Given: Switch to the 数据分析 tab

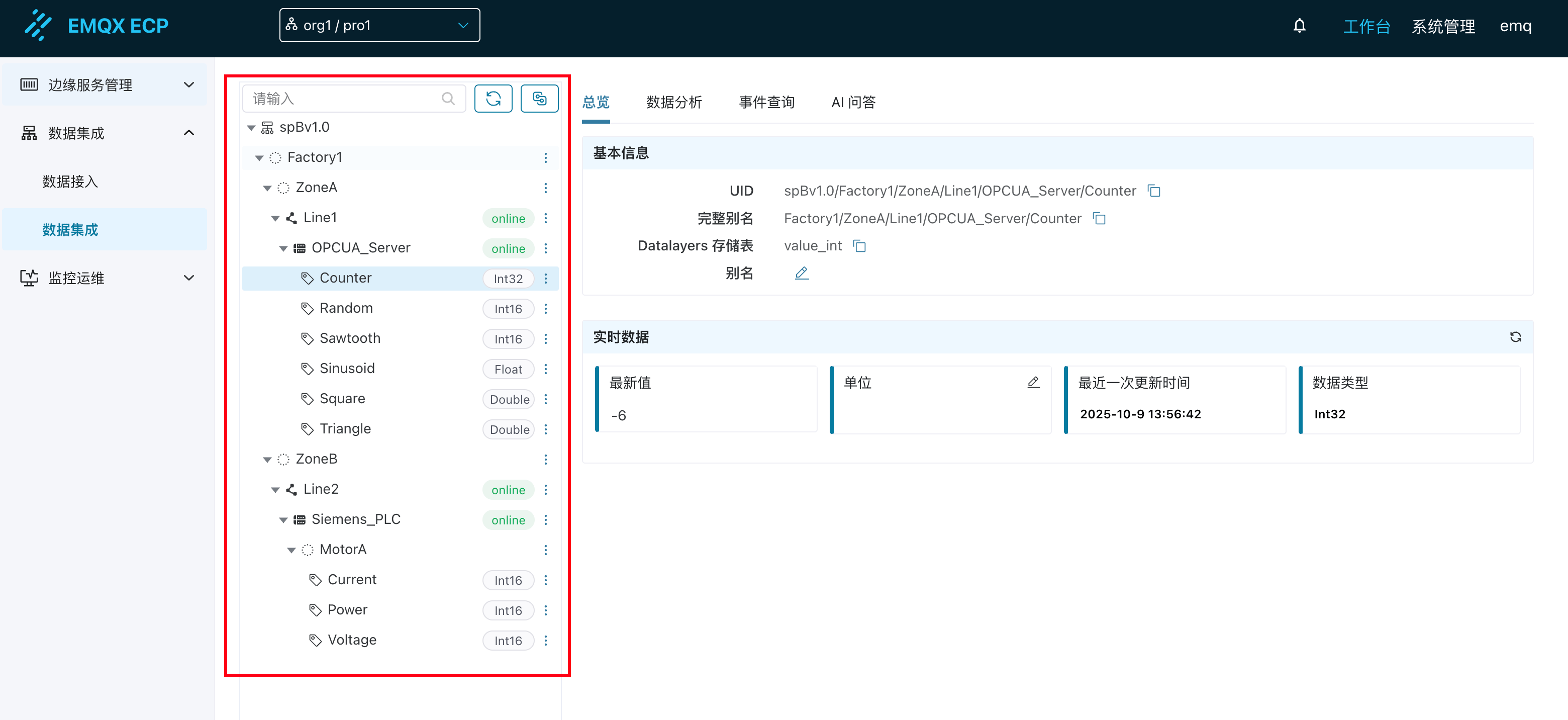Looking at the screenshot, I should [x=674, y=103].
